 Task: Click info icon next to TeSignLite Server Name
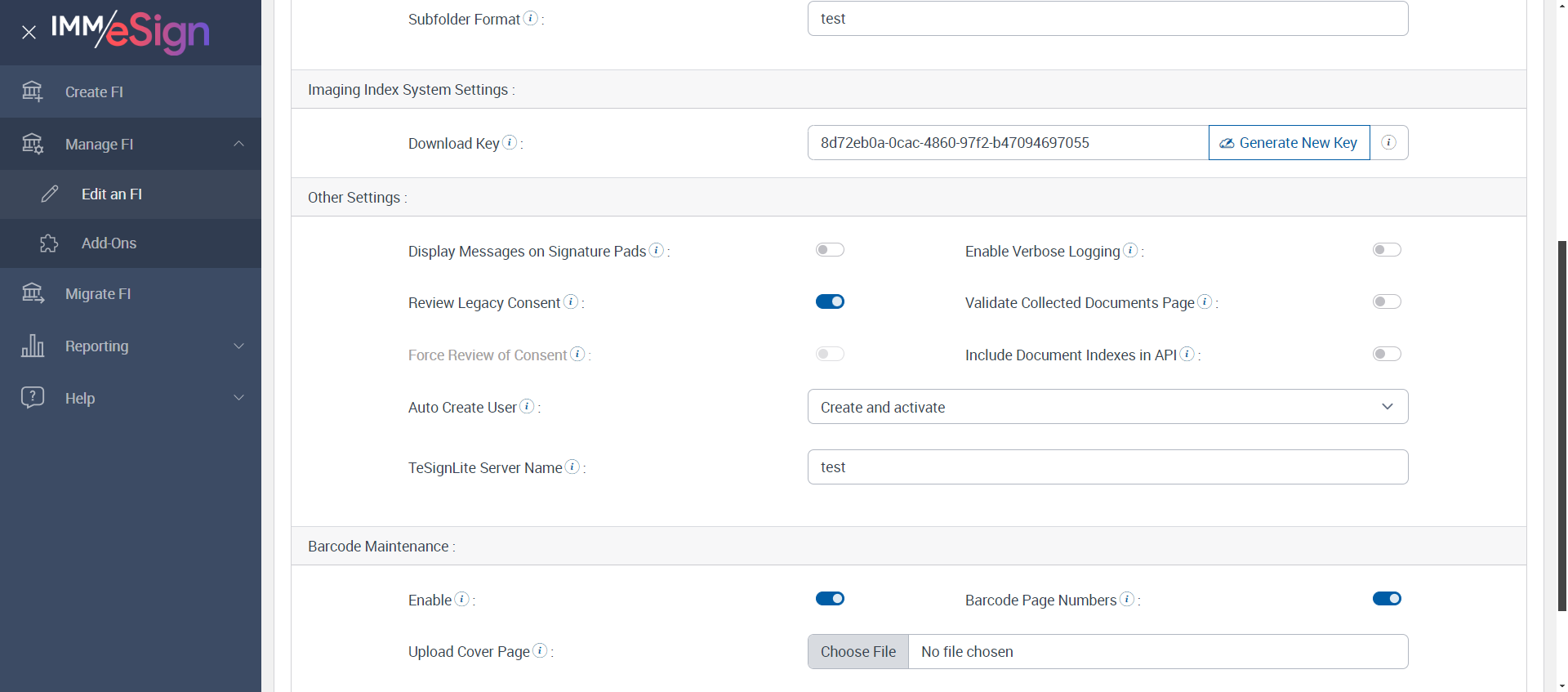click(x=572, y=467)
